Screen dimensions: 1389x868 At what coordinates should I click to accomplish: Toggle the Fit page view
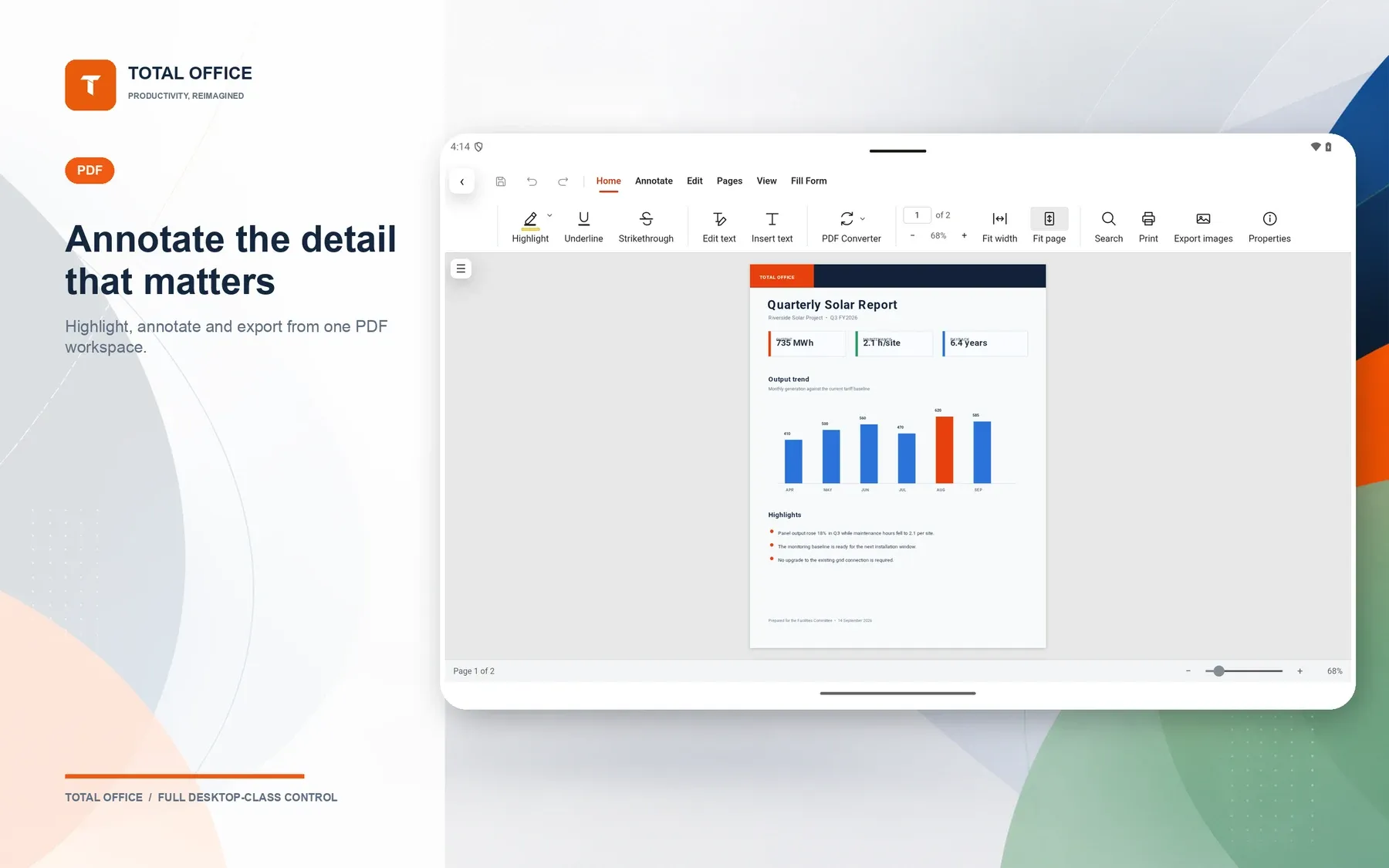click(1049, 227)
